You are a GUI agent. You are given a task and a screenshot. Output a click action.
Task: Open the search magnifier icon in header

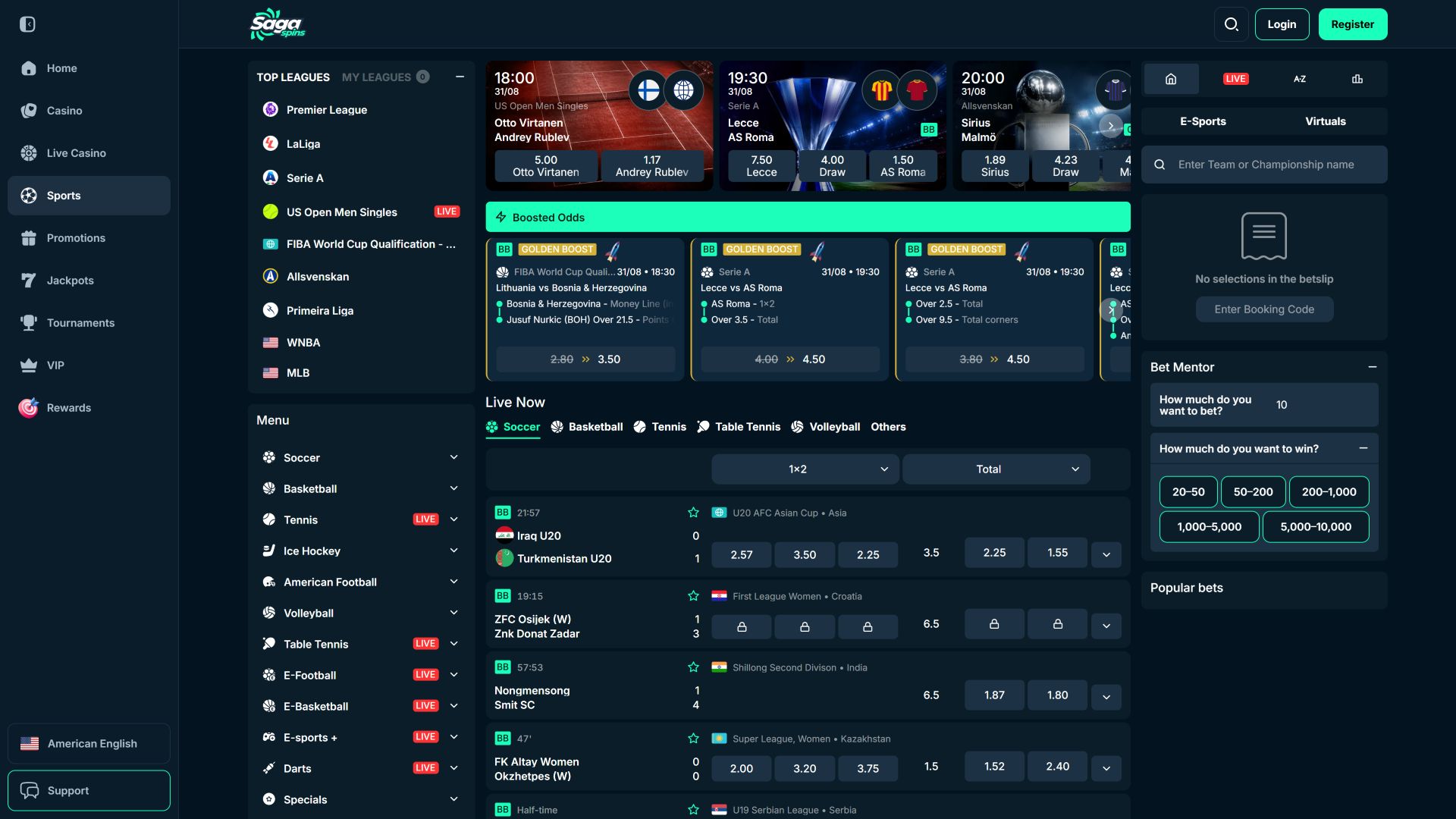pyautogui.click(x=1232, y=24)
